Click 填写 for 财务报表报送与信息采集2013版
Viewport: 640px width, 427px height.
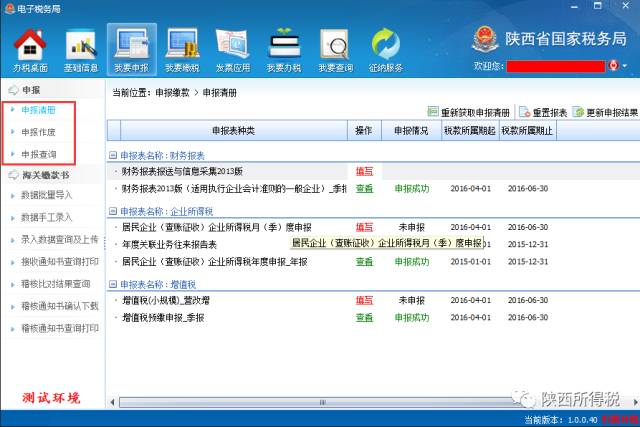click(x=364, y=171)
